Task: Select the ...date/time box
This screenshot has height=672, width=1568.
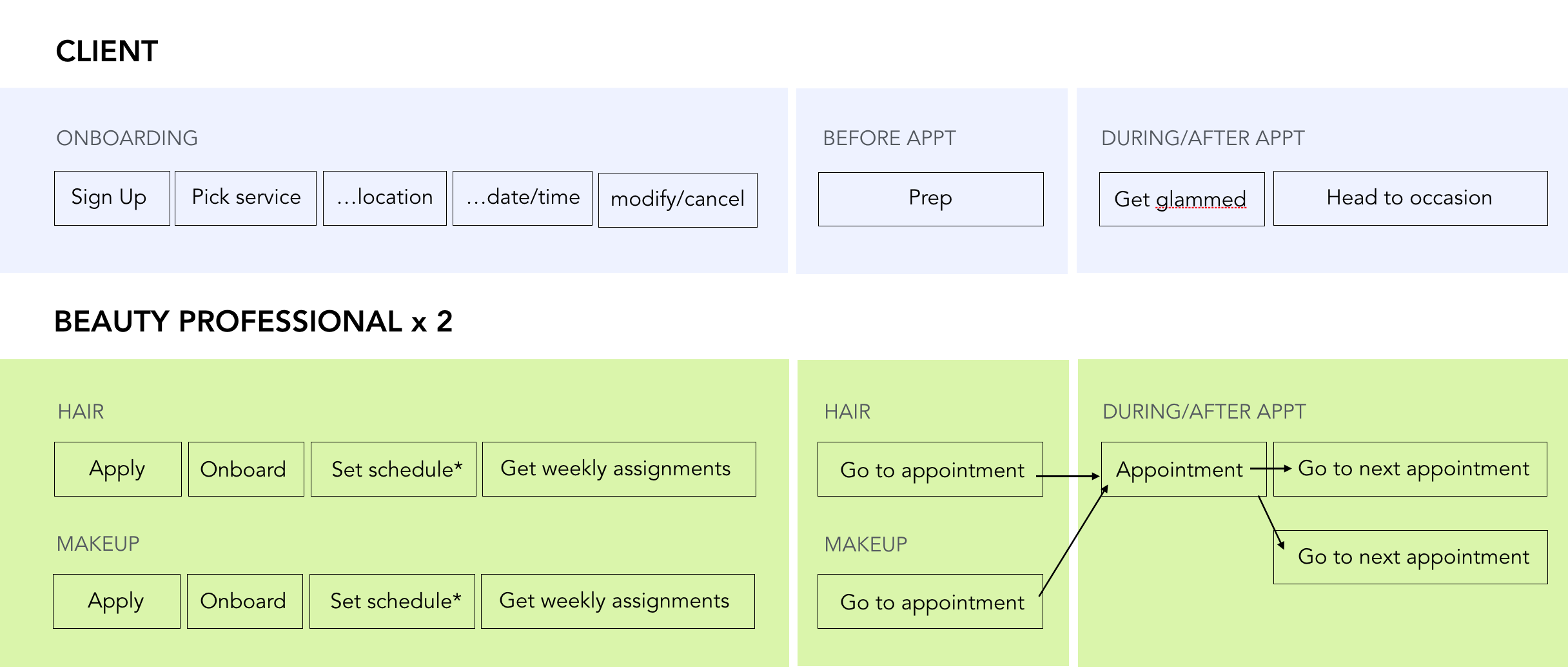Action: [x=522, y=198]
